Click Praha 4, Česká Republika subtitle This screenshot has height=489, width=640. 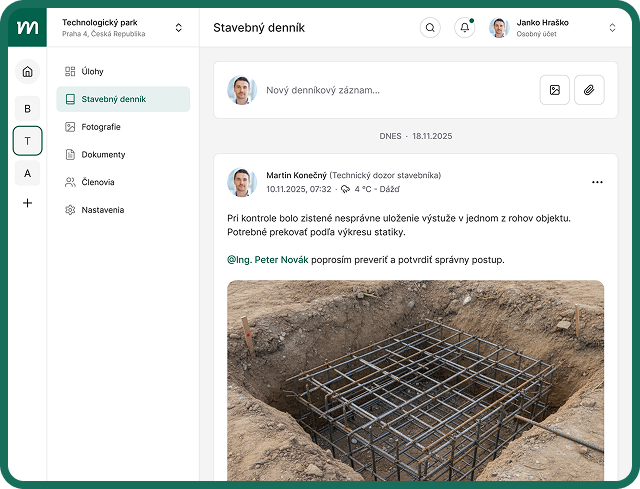[x=104, y=34]
